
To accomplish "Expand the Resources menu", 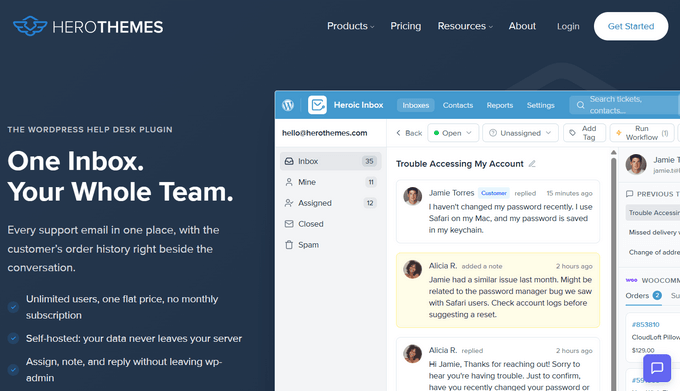I will [x=465, y=26].
